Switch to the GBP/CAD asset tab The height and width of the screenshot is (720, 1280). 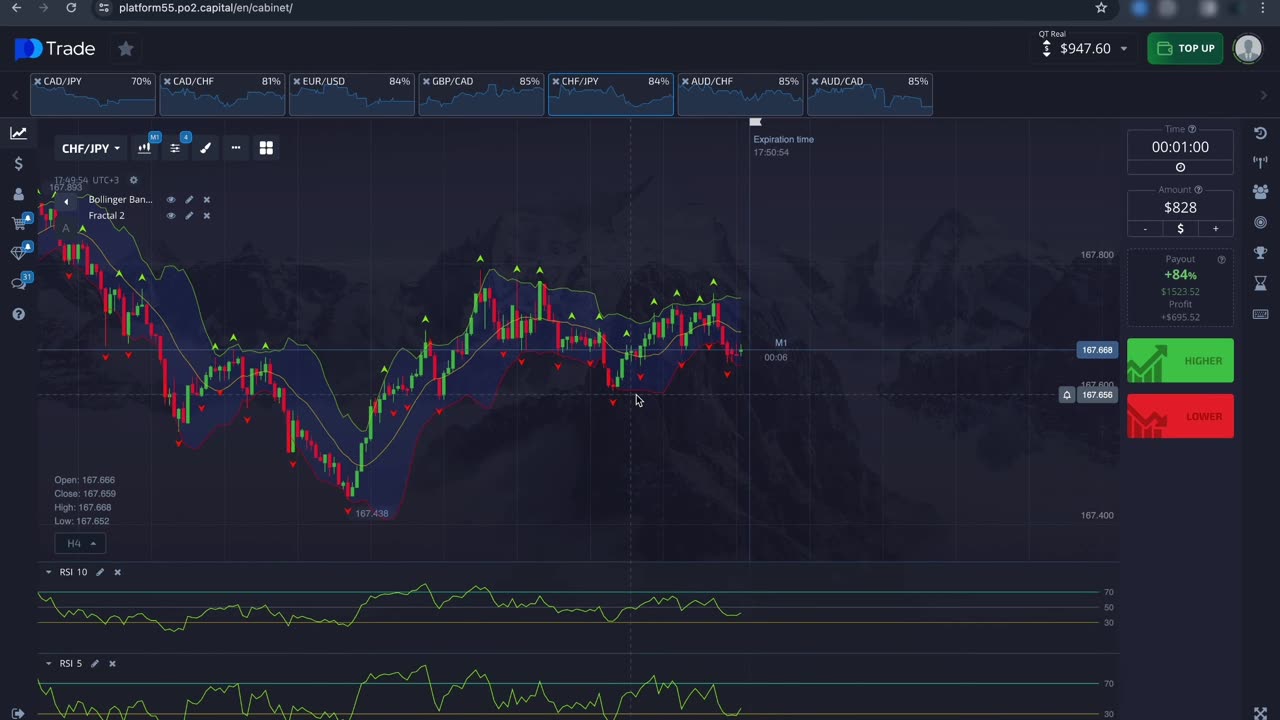point(481,94)
